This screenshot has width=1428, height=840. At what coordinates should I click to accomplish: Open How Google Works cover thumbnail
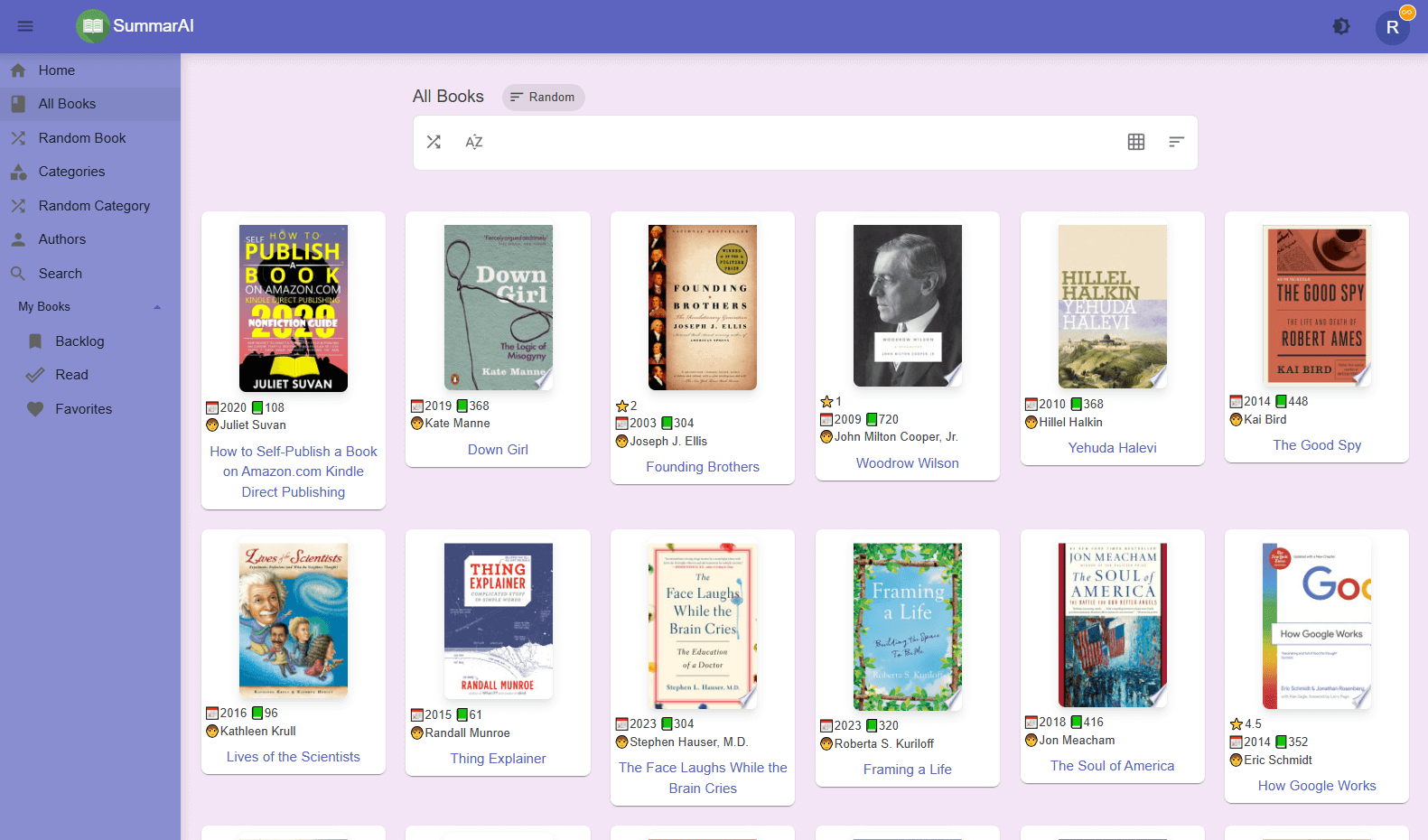[1317, 625]
